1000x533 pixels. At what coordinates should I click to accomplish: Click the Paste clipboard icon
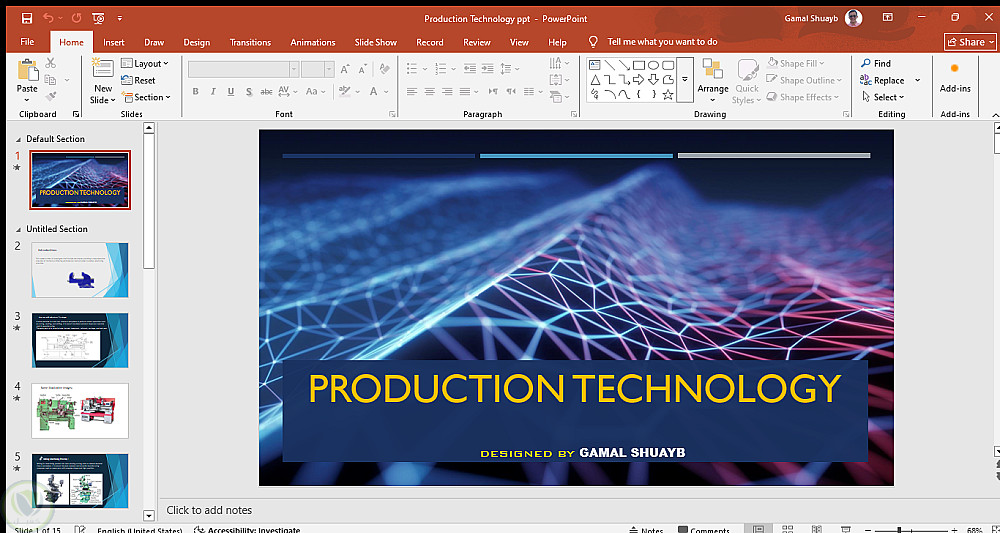pos(27,69)
